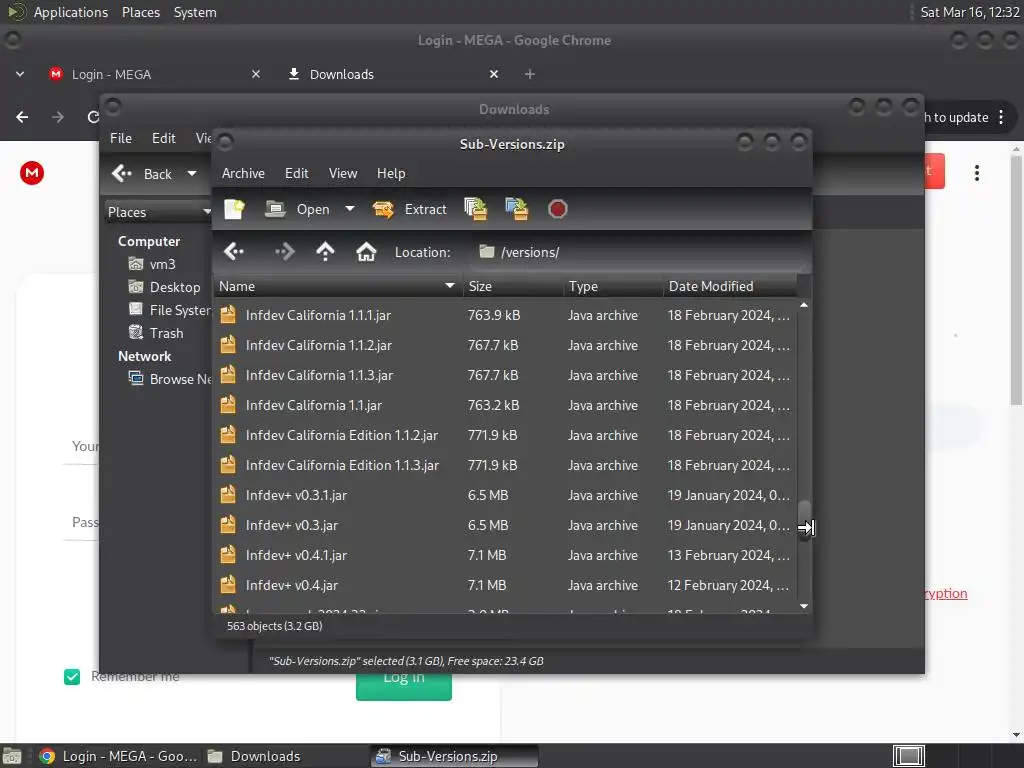1024x768 pixels.
Task: Open the archive with the Open toolbar button
Action: click(x=297, y=209)
